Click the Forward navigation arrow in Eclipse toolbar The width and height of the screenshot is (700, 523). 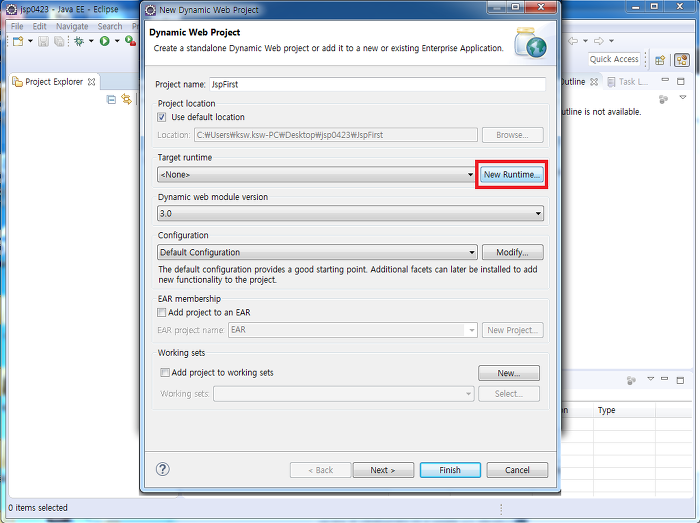(599, 41)
